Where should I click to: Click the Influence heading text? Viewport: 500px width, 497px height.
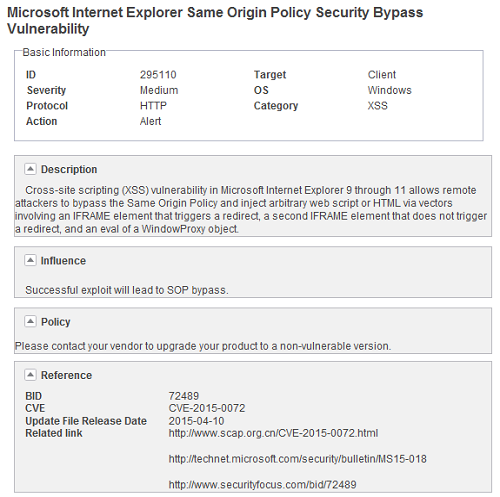63,261
